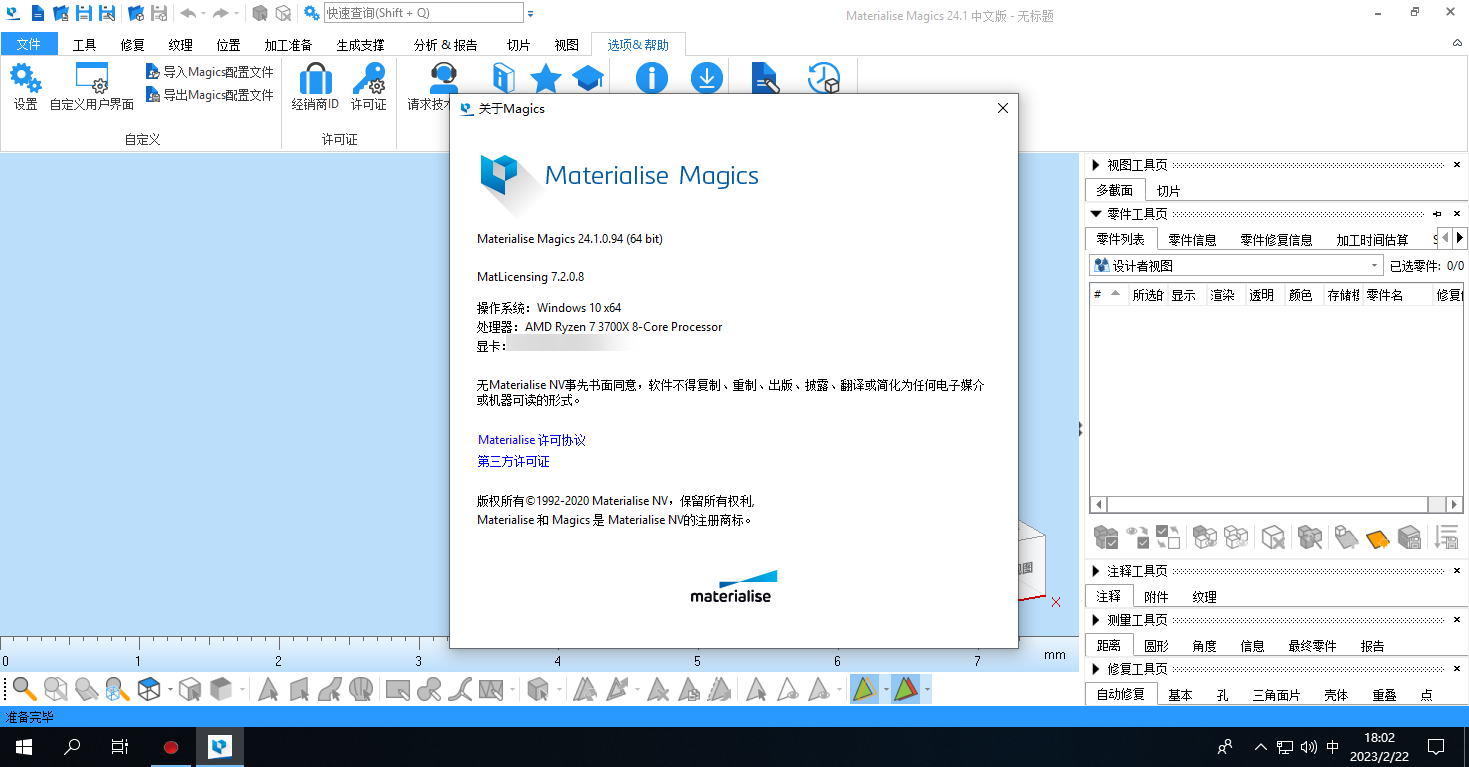Expand the 测量工具页 panel triangle
Screen dimensions: 1469x767
click(1095, 620)
